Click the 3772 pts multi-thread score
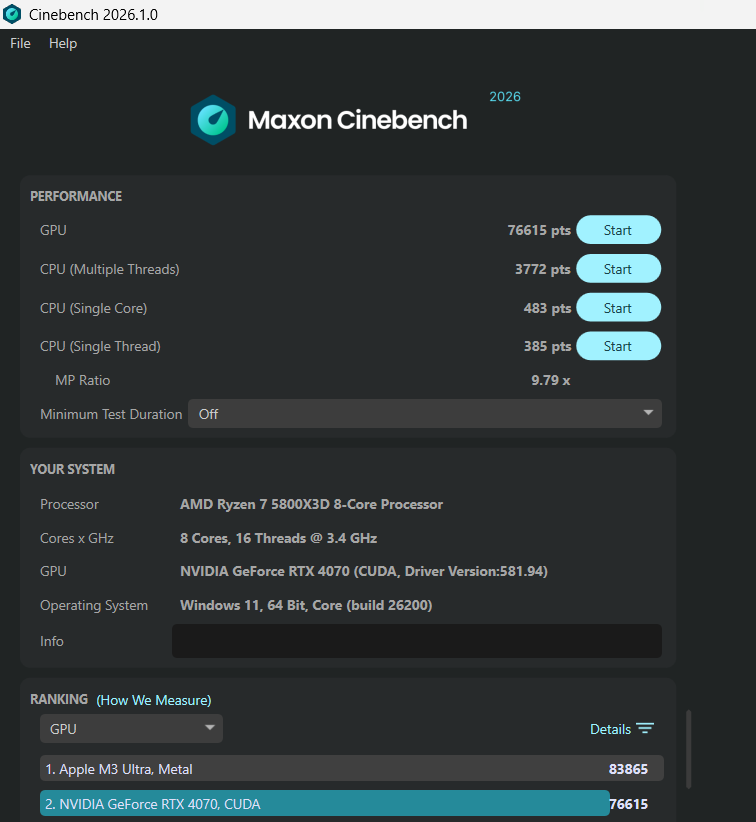This screenshot has height=822, width=756. tap(543, 269)
